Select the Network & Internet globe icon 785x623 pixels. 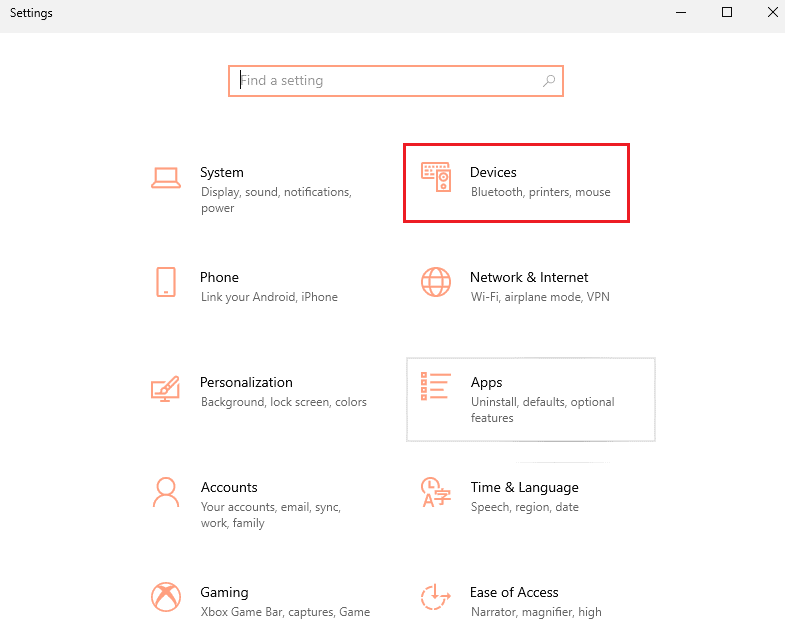[x=436, y=282]
